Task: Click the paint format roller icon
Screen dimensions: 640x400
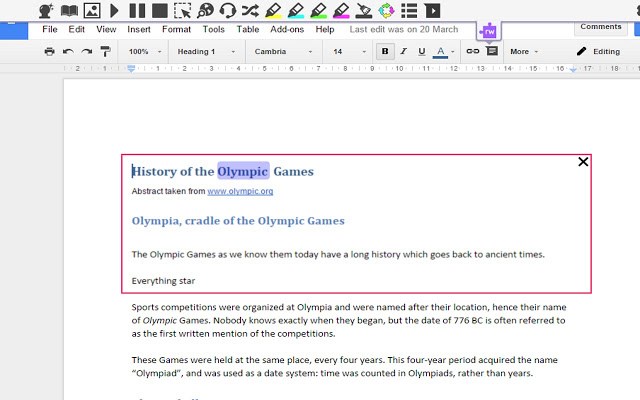Action: click(105, 51)
